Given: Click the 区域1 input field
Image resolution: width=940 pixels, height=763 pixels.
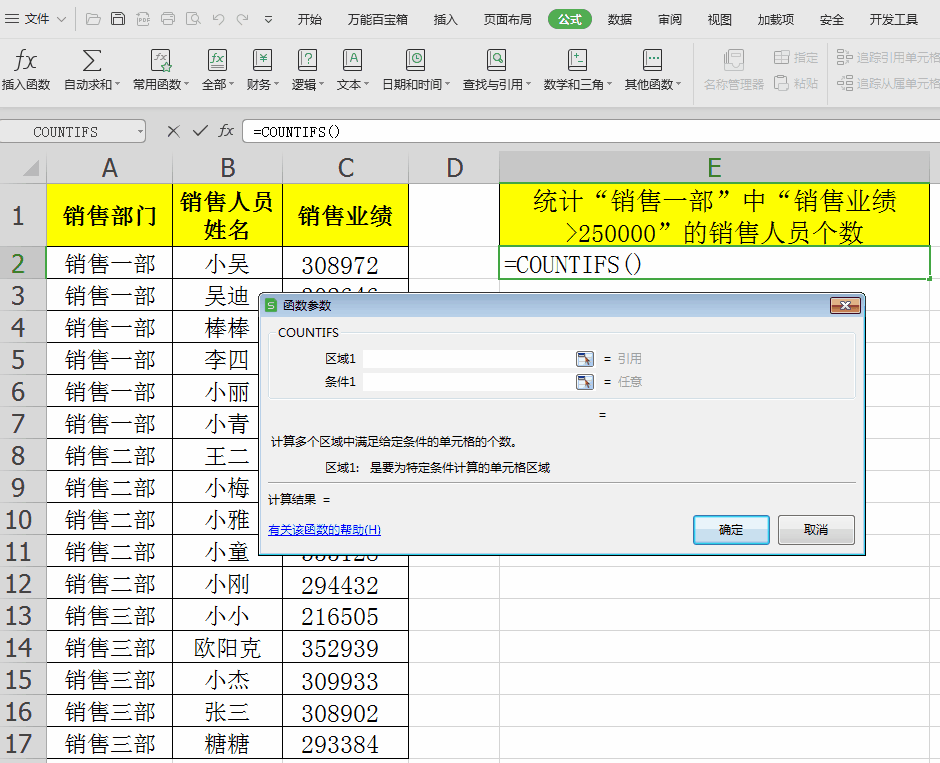Looking at the screenshot, I should coord(468,359).
